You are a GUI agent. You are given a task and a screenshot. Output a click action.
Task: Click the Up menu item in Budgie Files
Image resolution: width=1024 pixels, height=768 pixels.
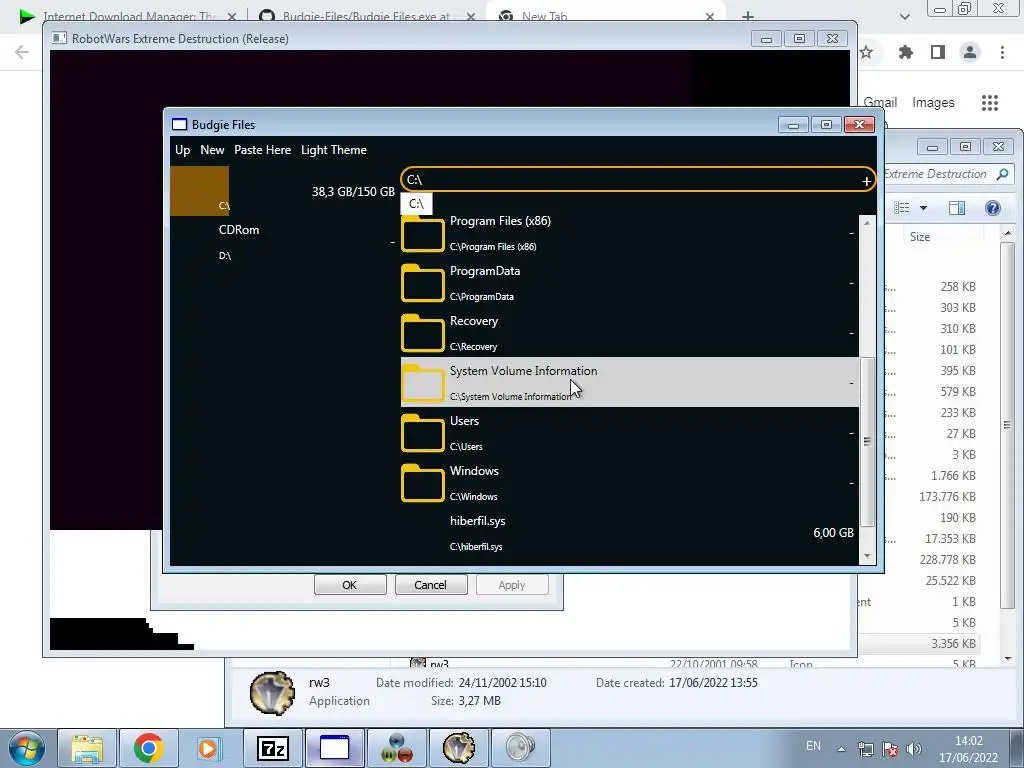pyautogui.click(x=182, y=150)
